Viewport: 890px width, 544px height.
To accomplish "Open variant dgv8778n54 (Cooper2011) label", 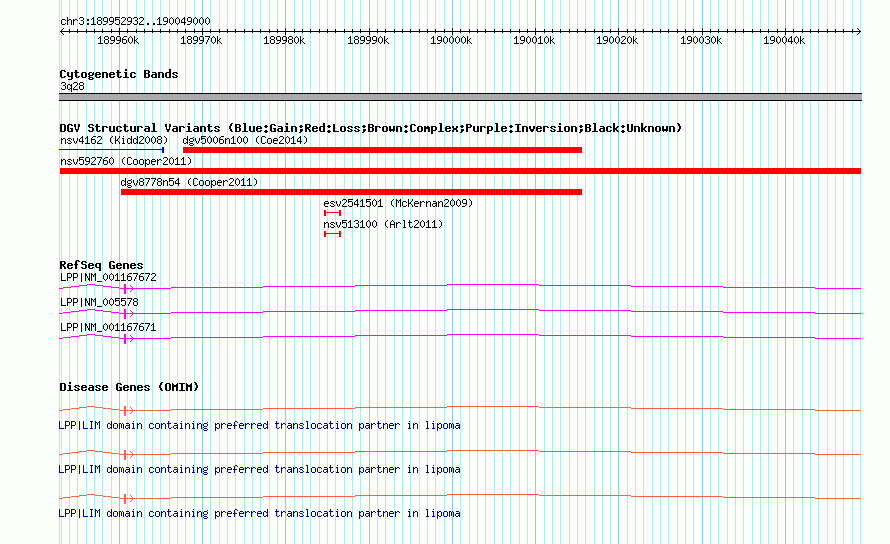I will (189, 182).
